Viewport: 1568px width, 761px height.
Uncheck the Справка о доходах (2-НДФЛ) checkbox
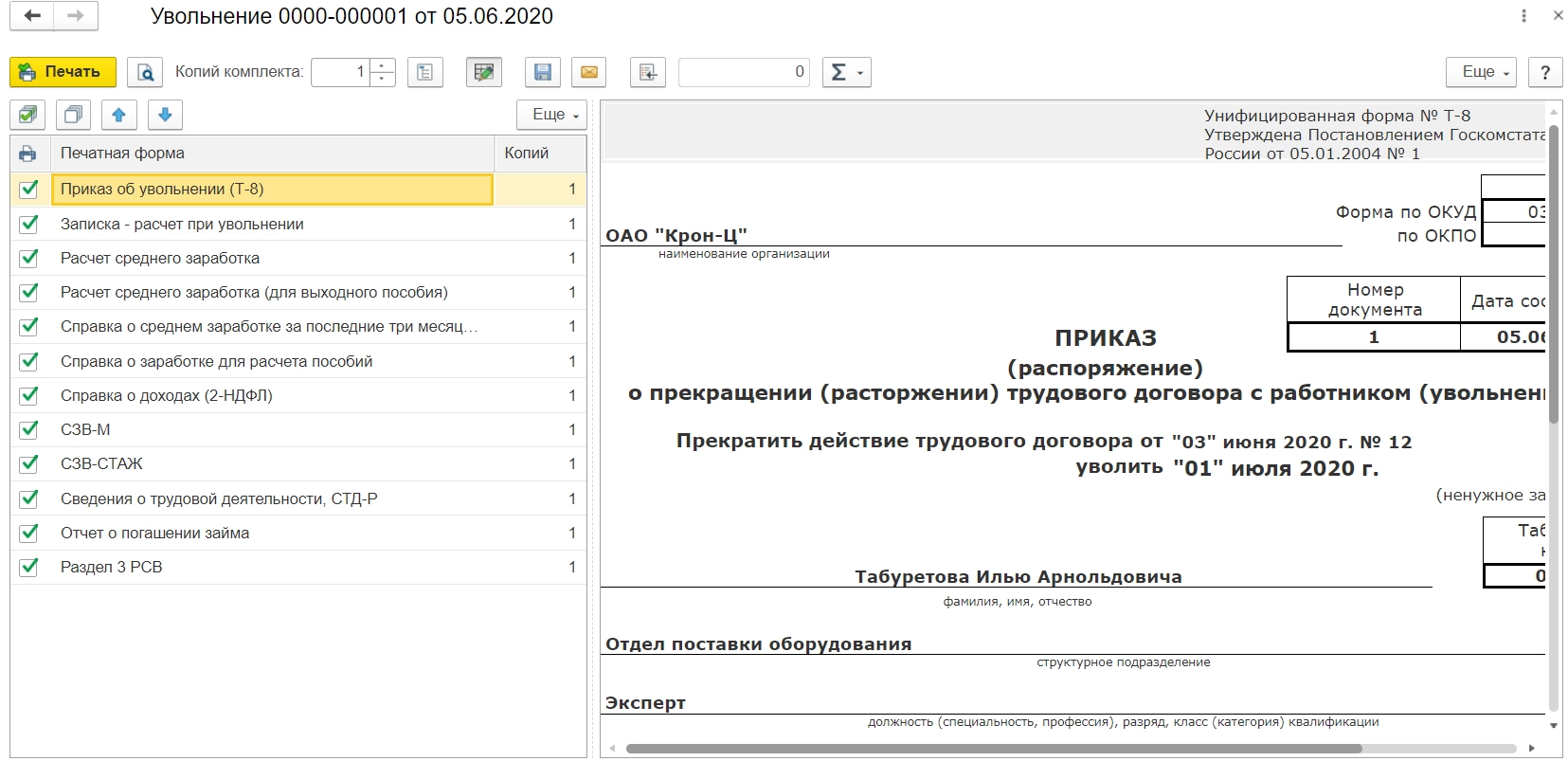[29, 395]
